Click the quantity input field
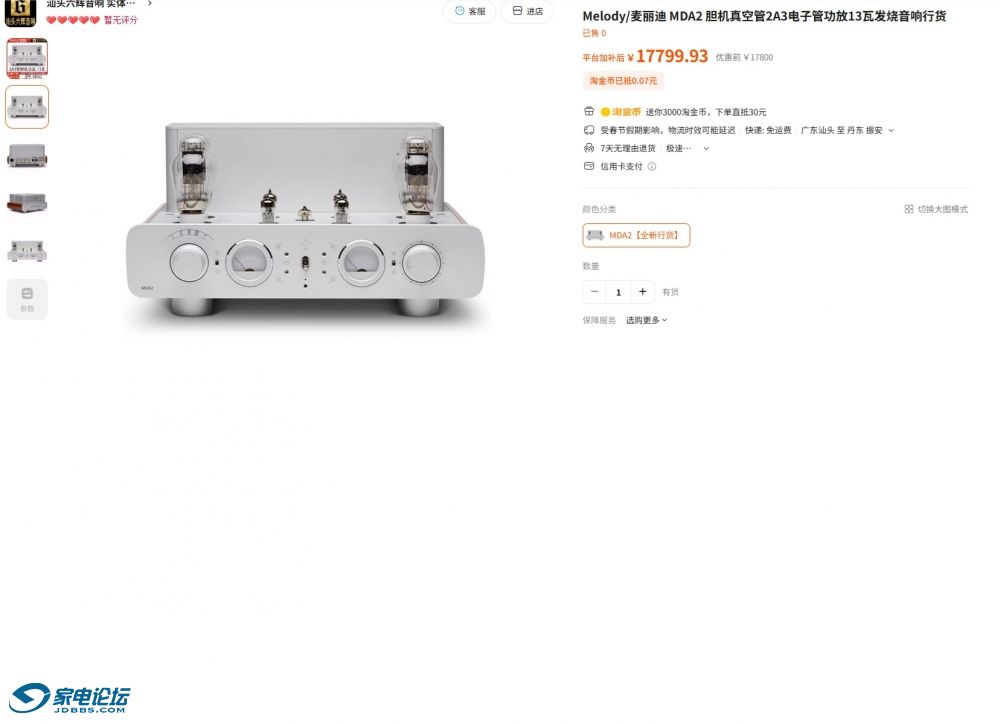This screenshot has width=1000, height=724. [618, 292]
